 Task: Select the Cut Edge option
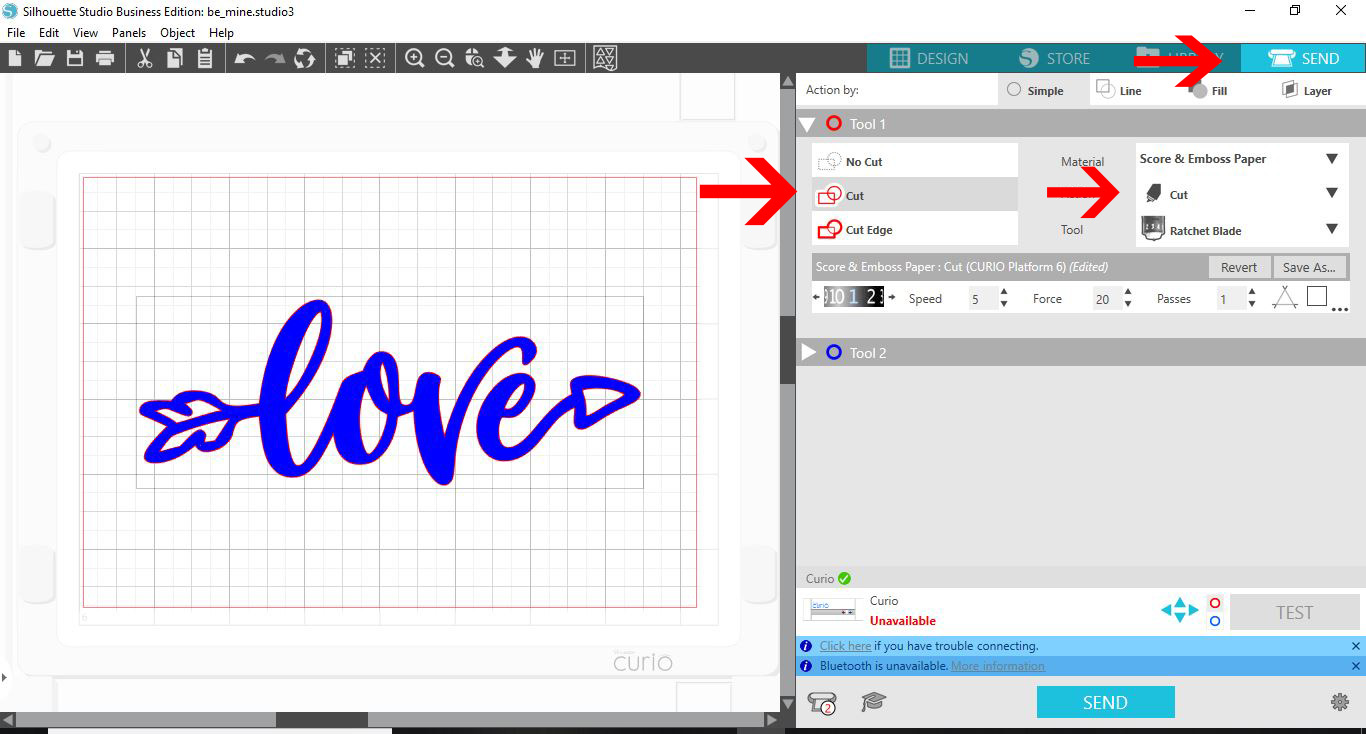(915, 229)
